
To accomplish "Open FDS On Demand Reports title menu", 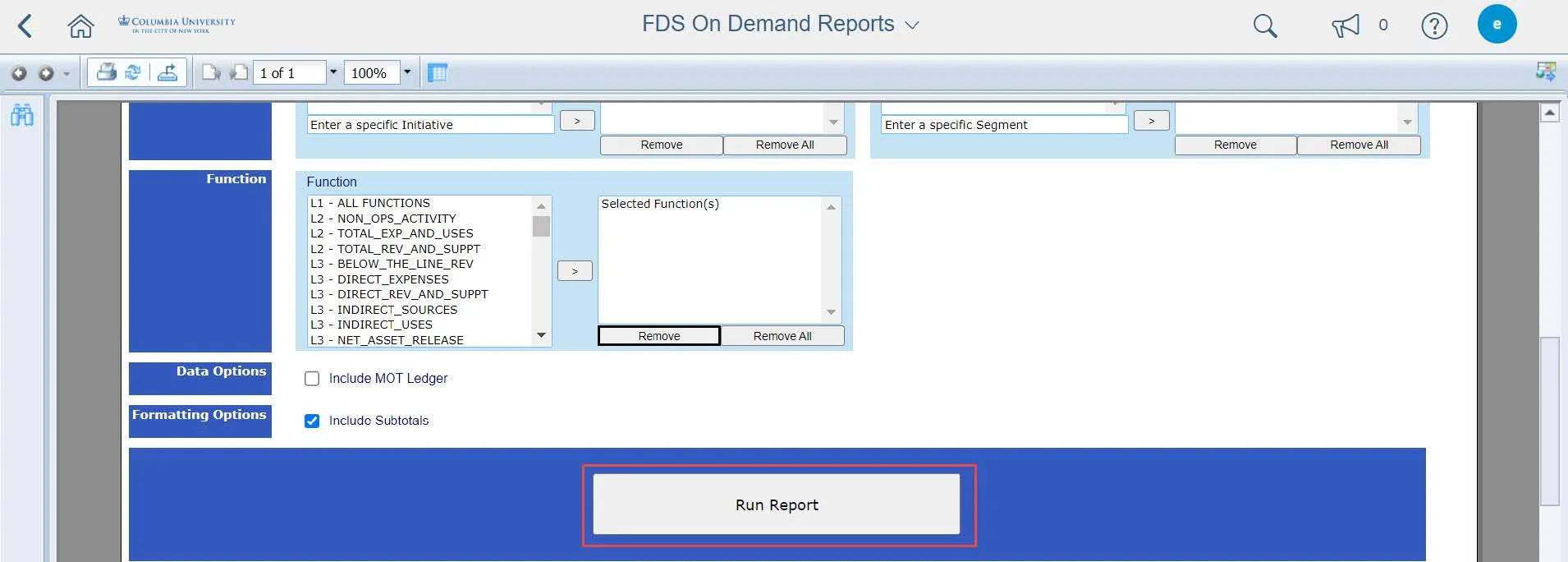I will click(780, 24).
